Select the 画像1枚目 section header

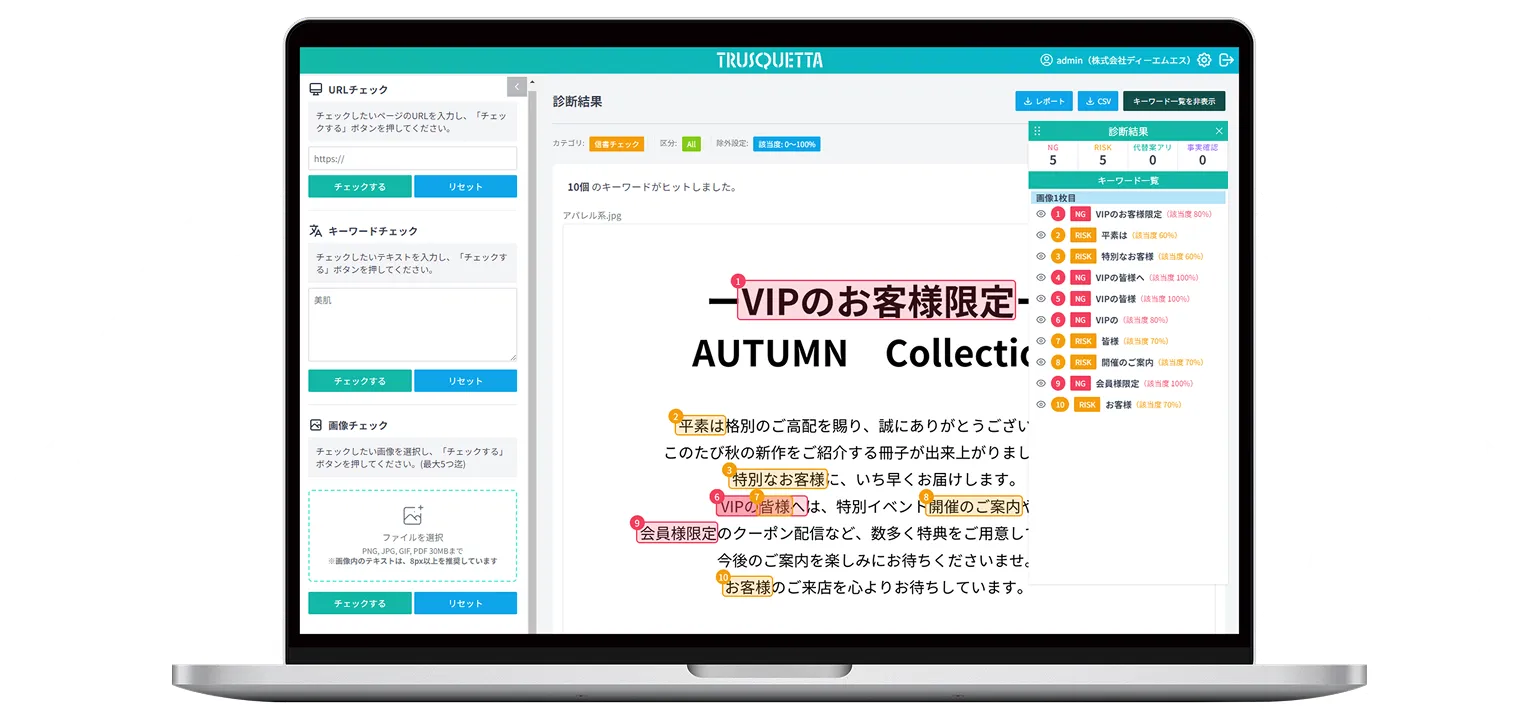pyautogui.click(x=1057, y=197)
